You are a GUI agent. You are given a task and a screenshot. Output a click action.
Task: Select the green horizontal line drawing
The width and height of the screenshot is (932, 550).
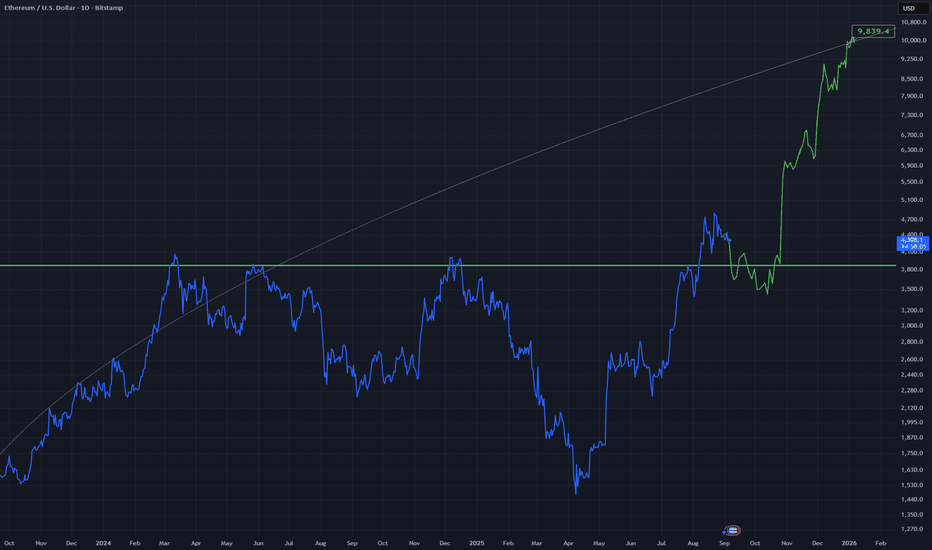(448, 265)
